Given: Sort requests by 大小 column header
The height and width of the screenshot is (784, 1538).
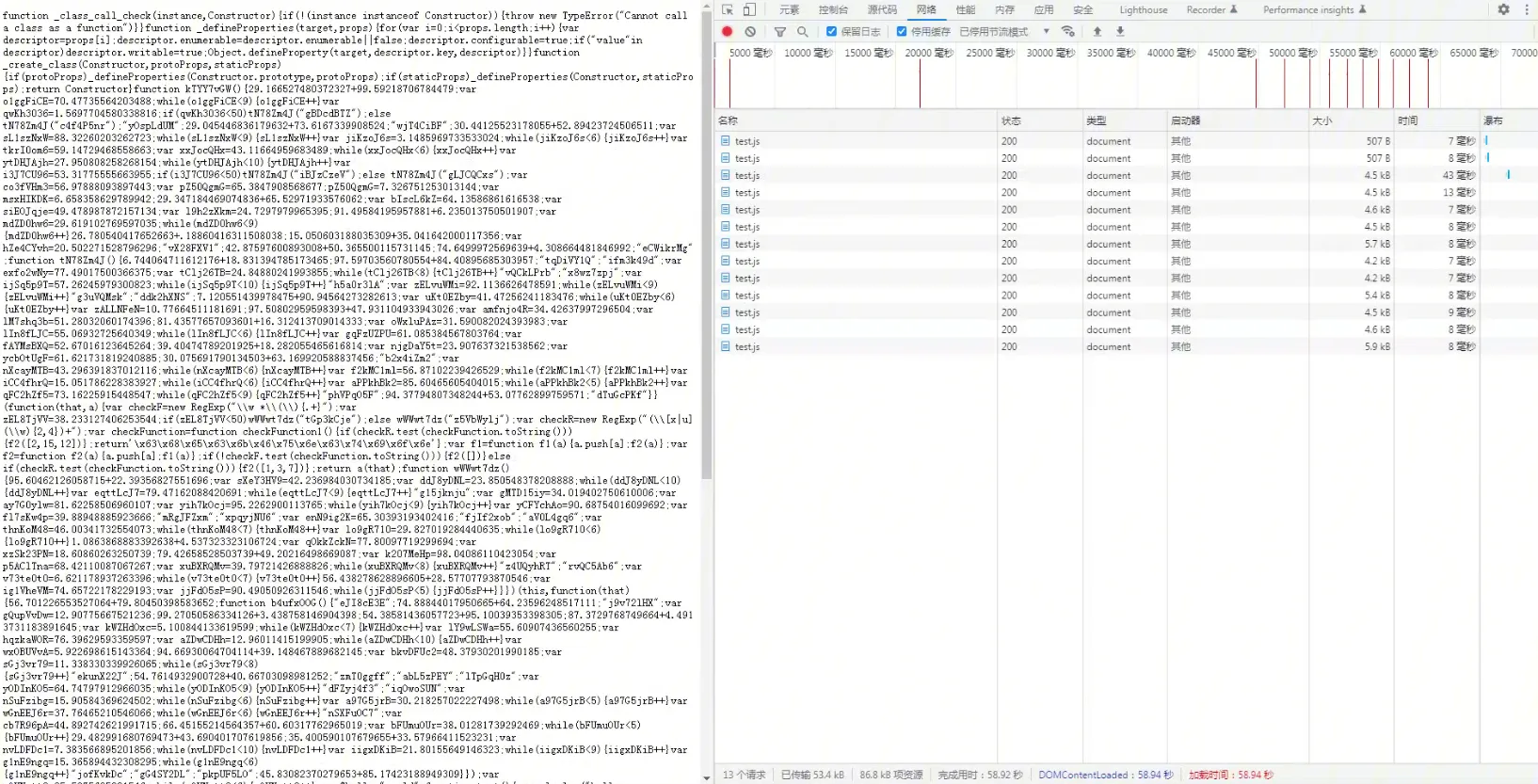Looking at the screenshot, I should (1322, 120).
